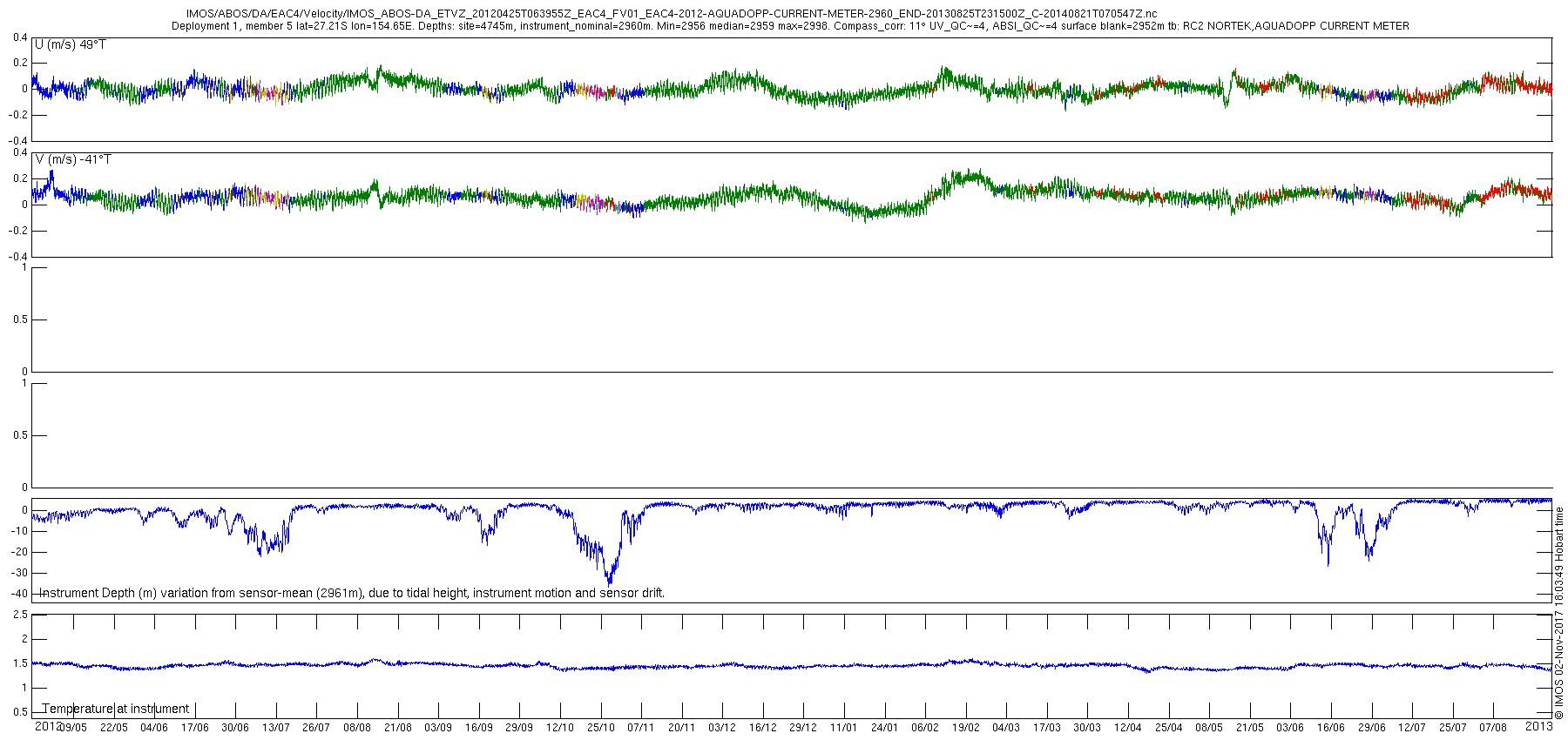Click the '2012' year label on time axis
The width and height of the screenshot is (1568, 740).
pos(48,725)
